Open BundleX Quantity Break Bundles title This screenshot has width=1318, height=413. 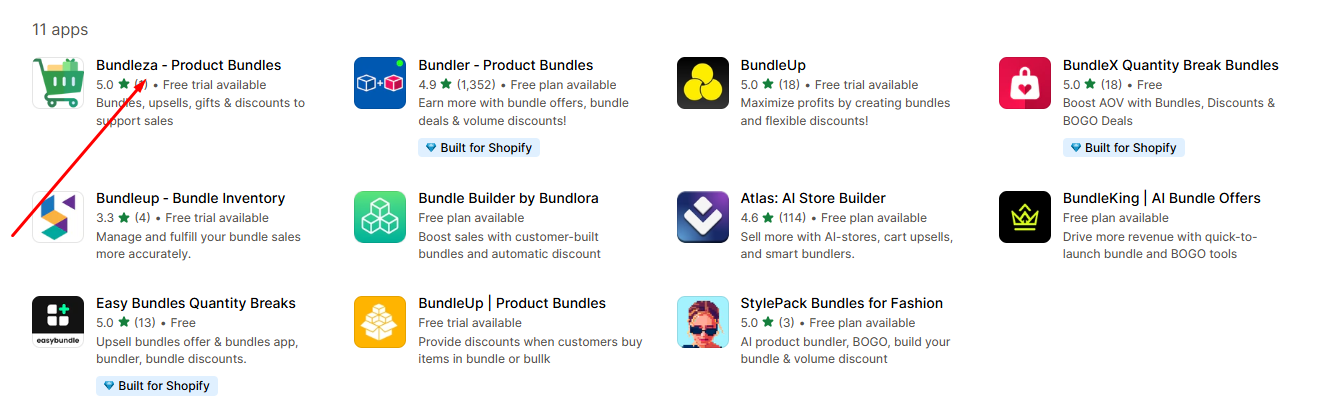coord(1170,65)
